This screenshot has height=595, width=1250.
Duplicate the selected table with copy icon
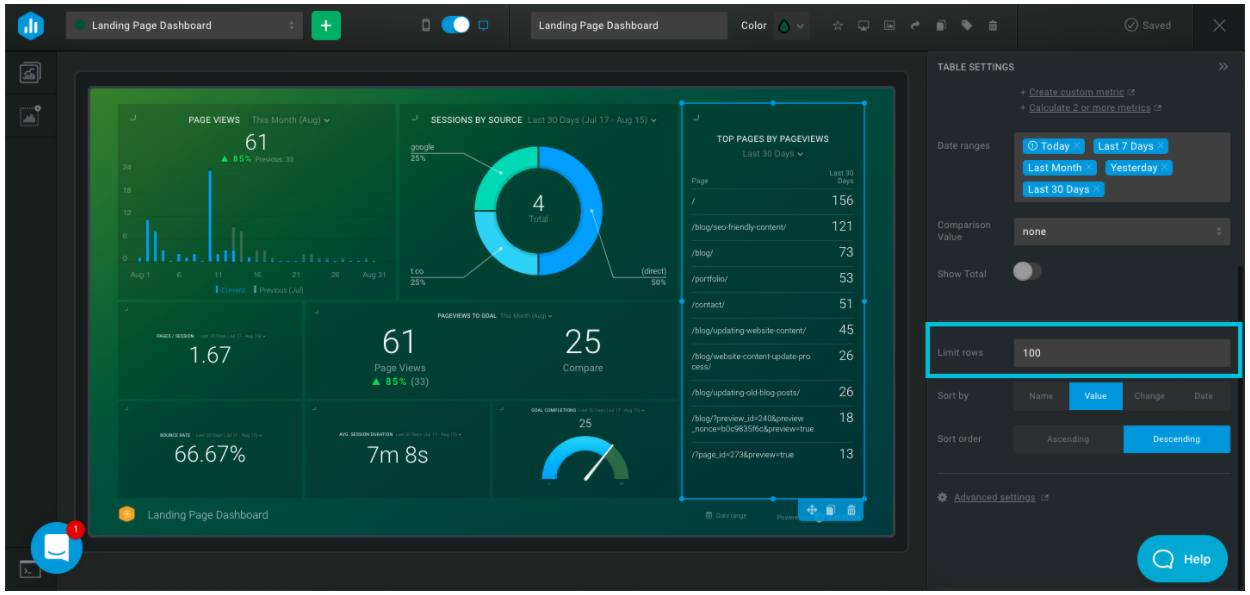(831, 510)
